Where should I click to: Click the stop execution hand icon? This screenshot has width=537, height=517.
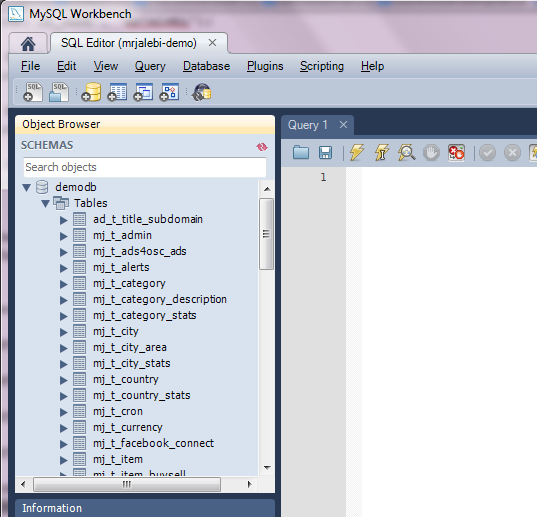point(432,152)
